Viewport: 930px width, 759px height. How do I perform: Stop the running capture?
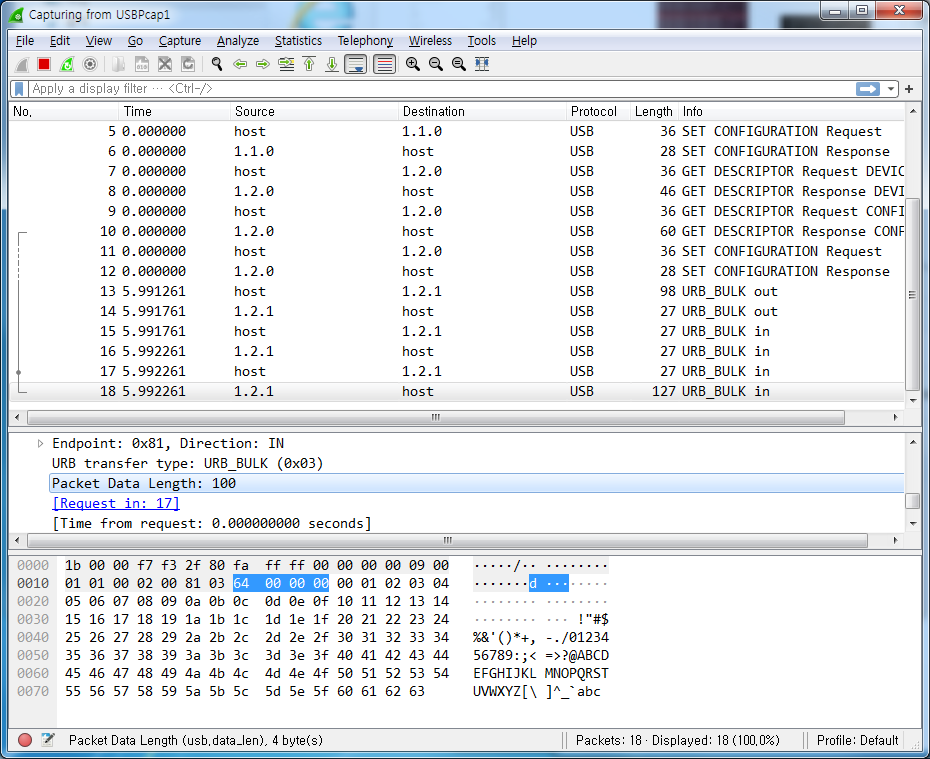[44, 64]
